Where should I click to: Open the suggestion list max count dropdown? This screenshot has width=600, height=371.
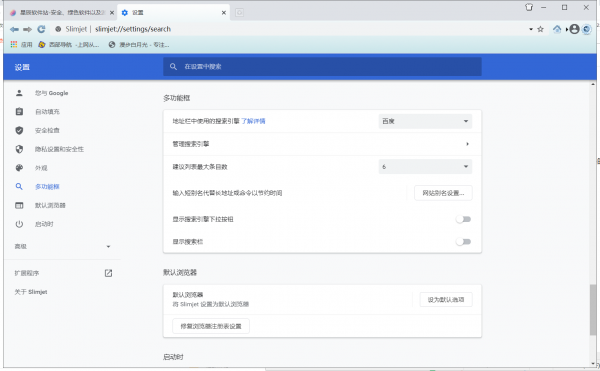425,167
